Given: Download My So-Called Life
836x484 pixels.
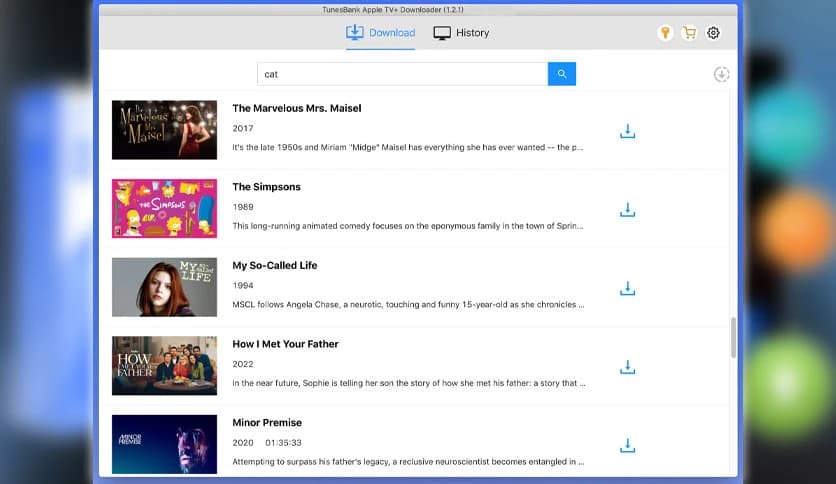Looking at the screenshot, I should [x=628, y=288].
